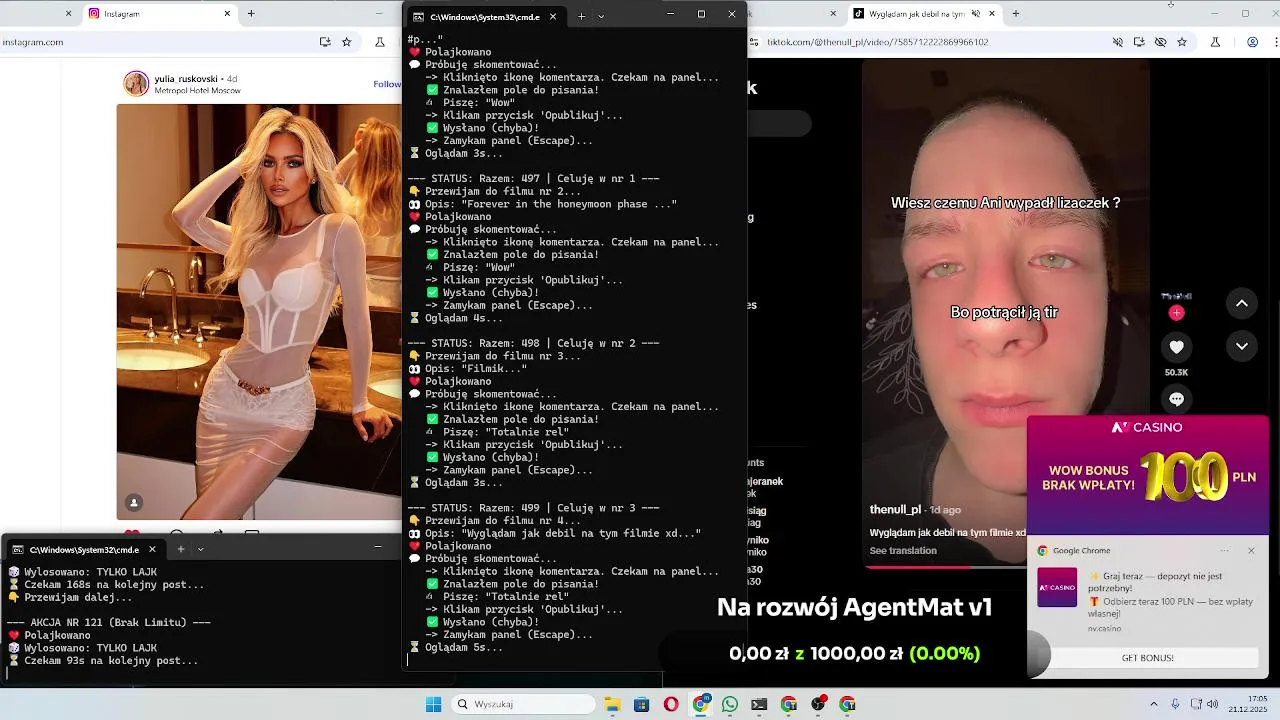The width and height of the screenshot is (1280, 720).
Task: Select the large cmd.exe window tab
Action: click(486, 16)
